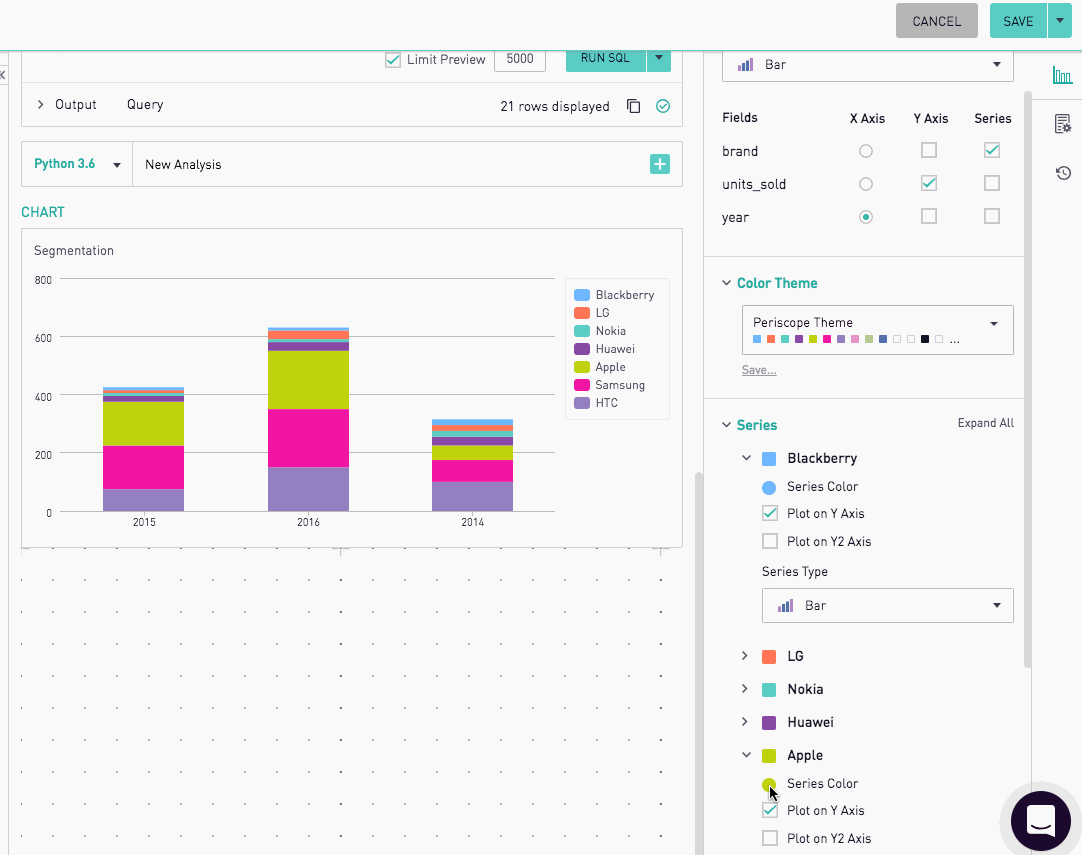Click the LG series orange swatch
The height and width of the screenshot is (855, 1082).
[769, 656]
